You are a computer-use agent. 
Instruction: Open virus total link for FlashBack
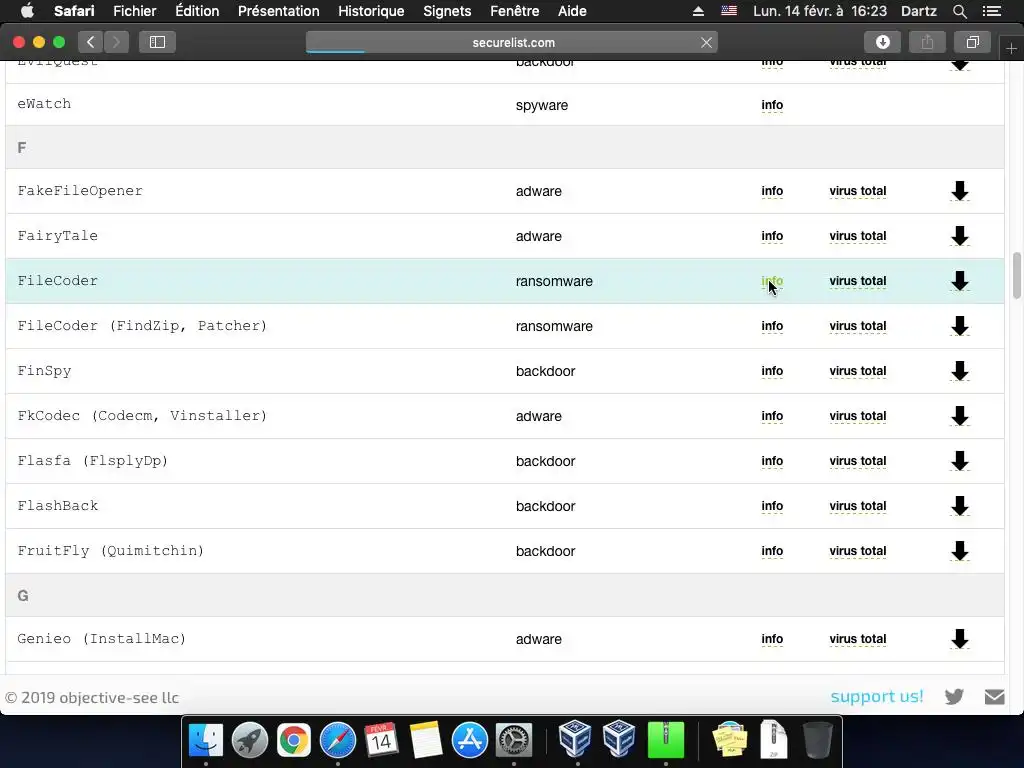857,506
